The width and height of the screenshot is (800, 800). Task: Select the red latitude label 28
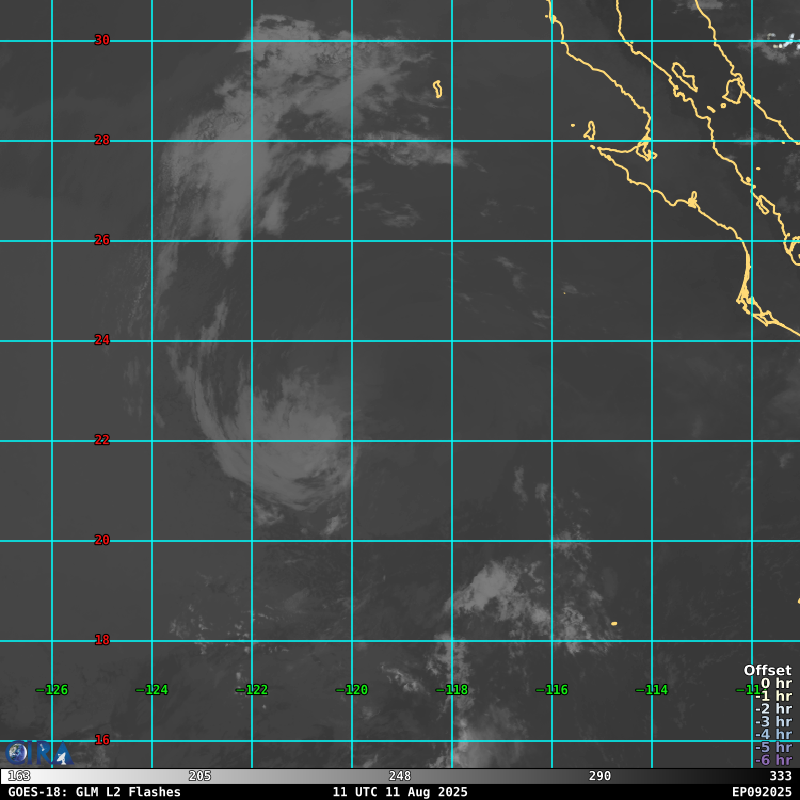[x=102, y=140]
